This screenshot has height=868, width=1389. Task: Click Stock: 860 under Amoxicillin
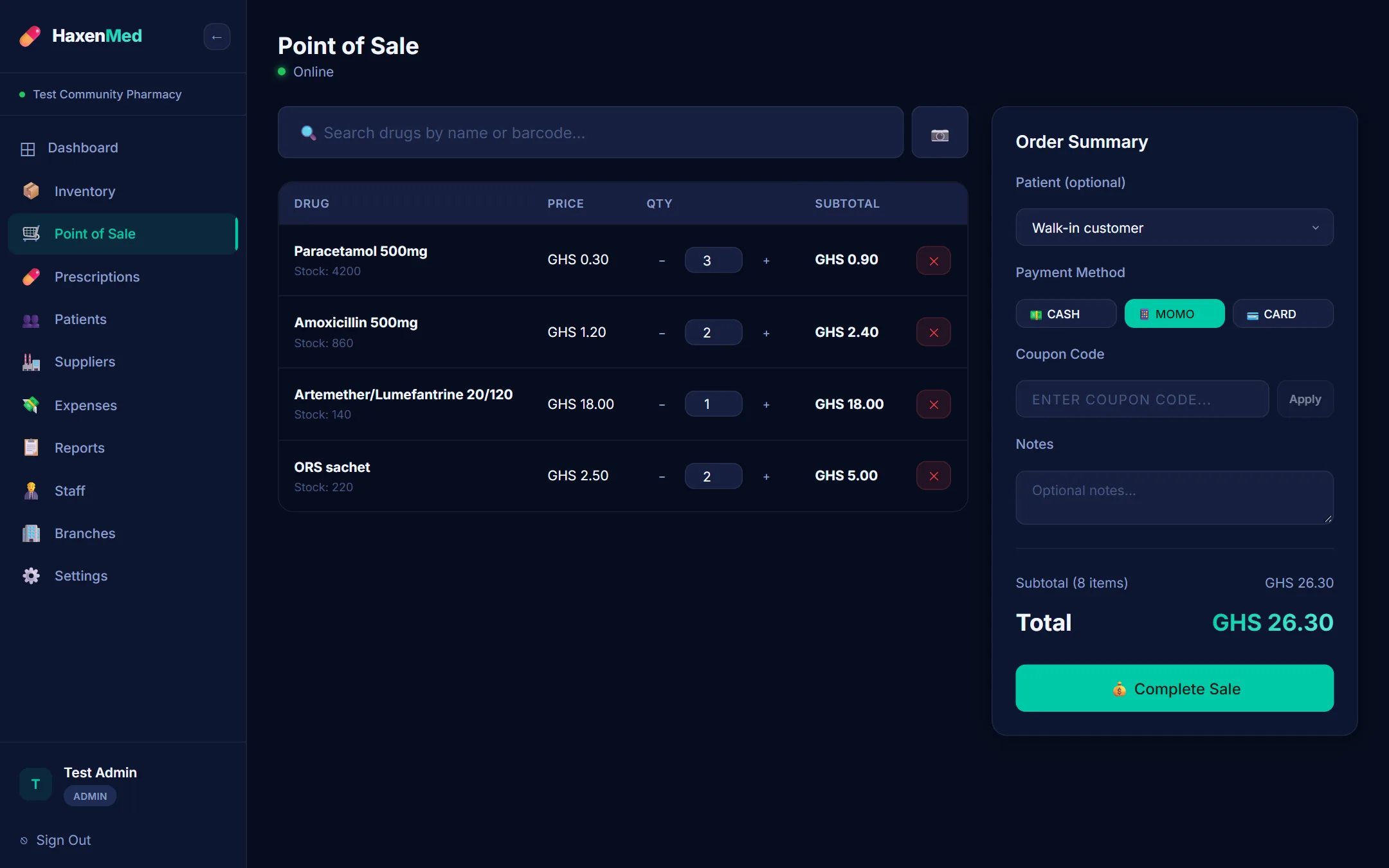click(323, 343)
